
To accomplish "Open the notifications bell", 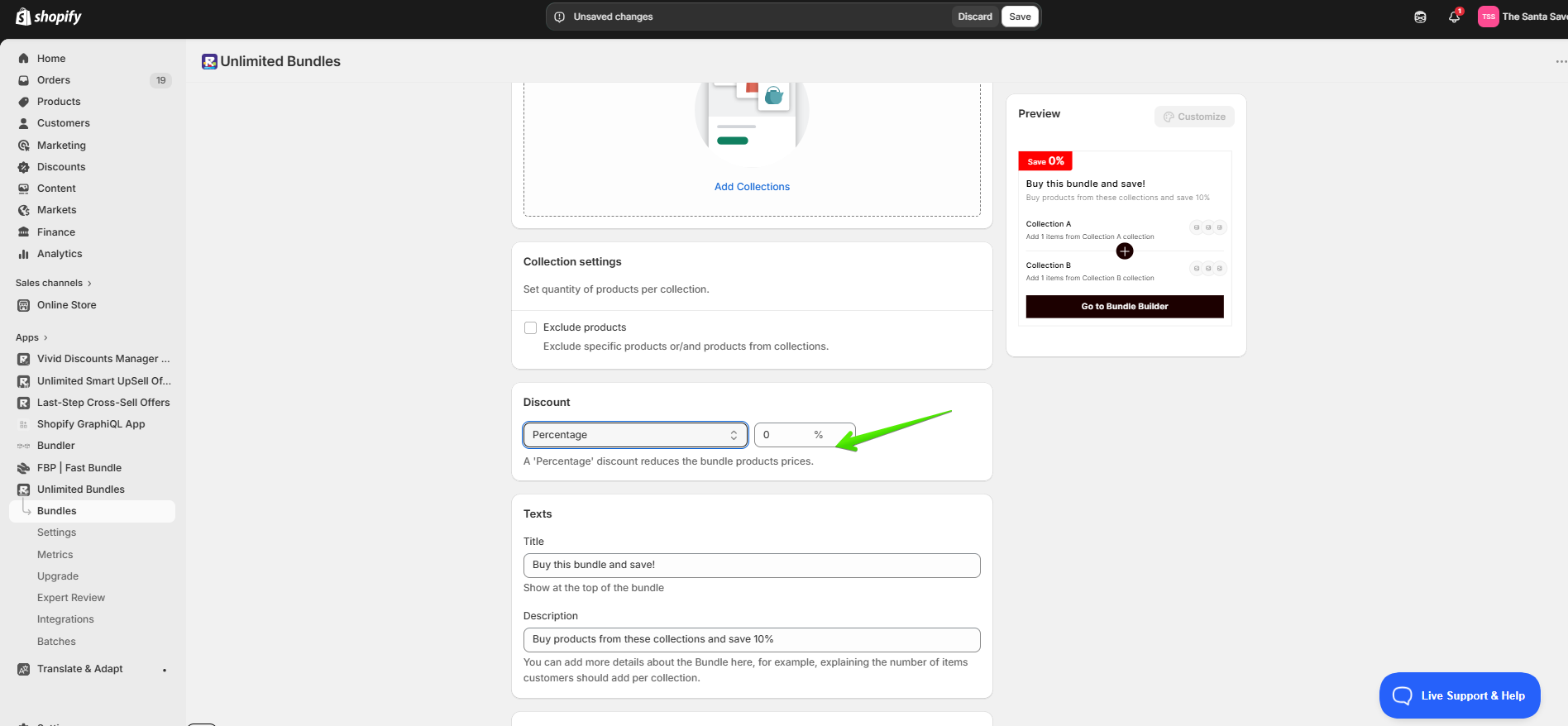I will pyautogui.click(x=1454, y=17).
